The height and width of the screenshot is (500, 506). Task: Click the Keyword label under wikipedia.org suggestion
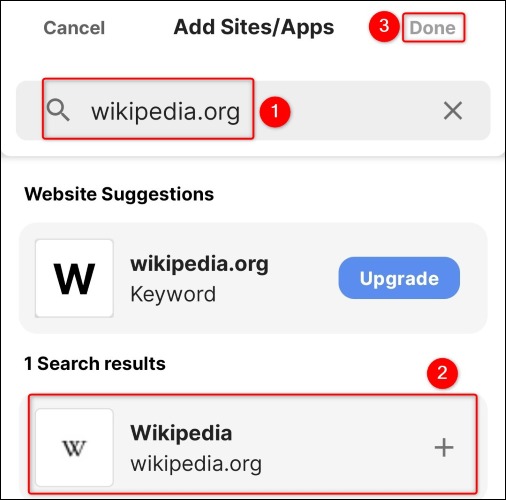tap(173, 294)
